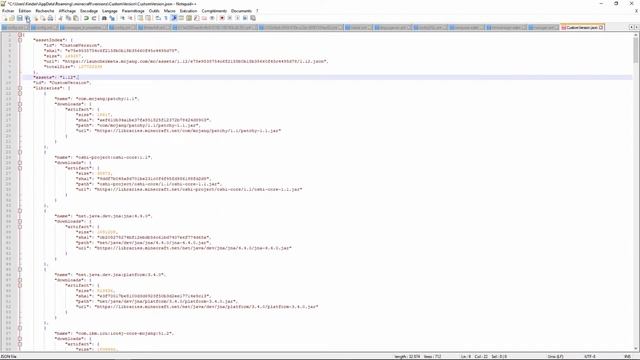This screenshot has width=640, height=360.
Task: Open the Compléments menu
Action: pos(214,11)
